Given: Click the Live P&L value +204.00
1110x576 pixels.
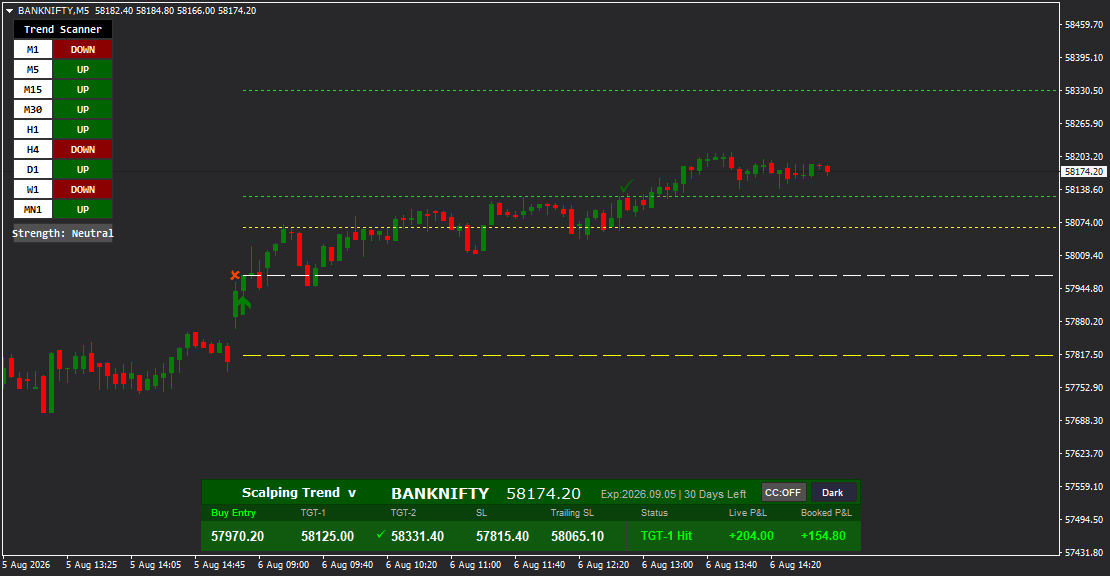Looking at the screenshot, I should (x=751, y=536).
